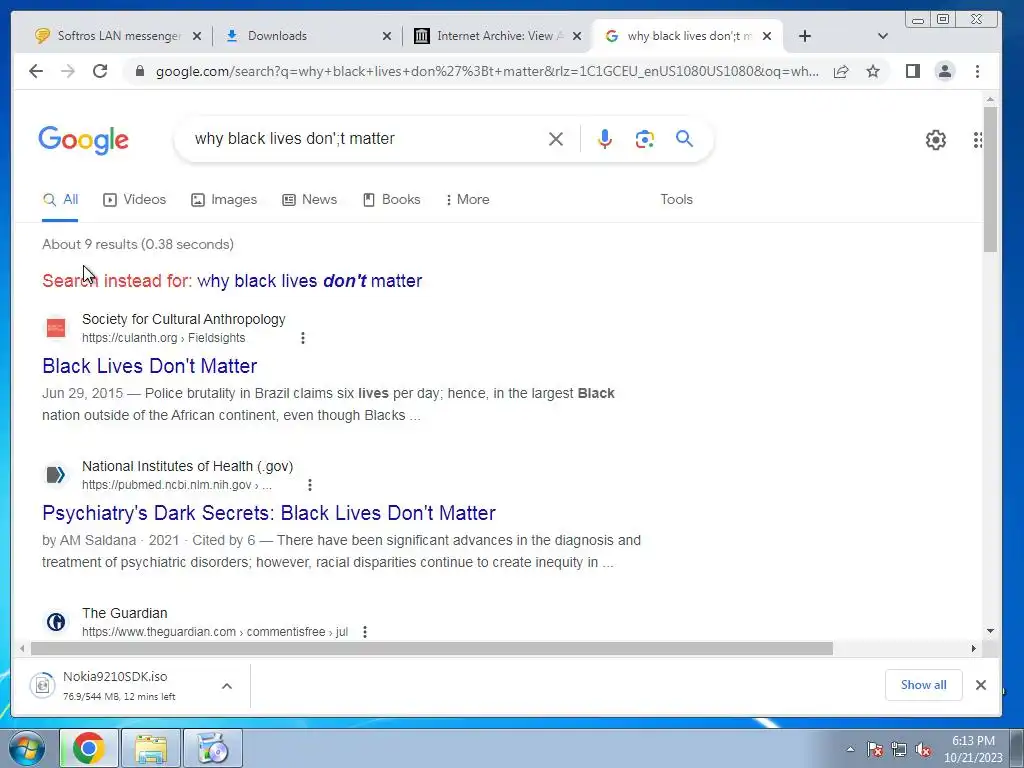This screenshot has width=1024, height=768.
Task: Open Google quick settings gear
Action: pyautogui.click(x=936, y=140)
